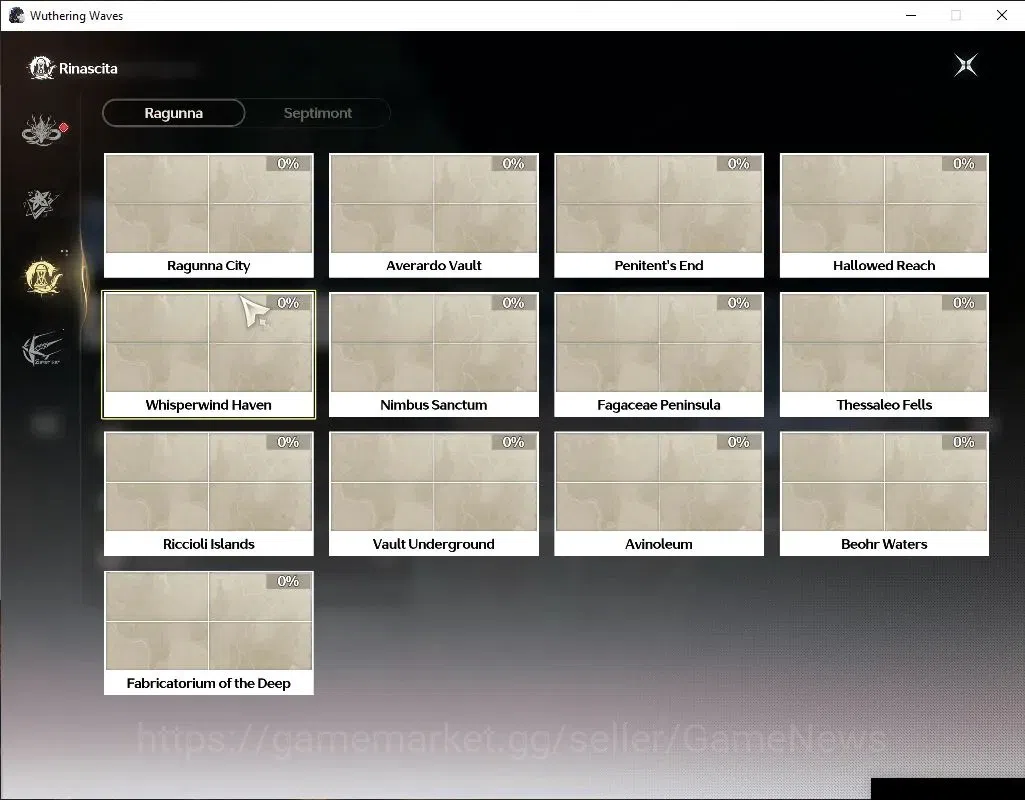Click the Rinascita emblem icon in header
1025x800 pixels.
[x=41, y=68]
